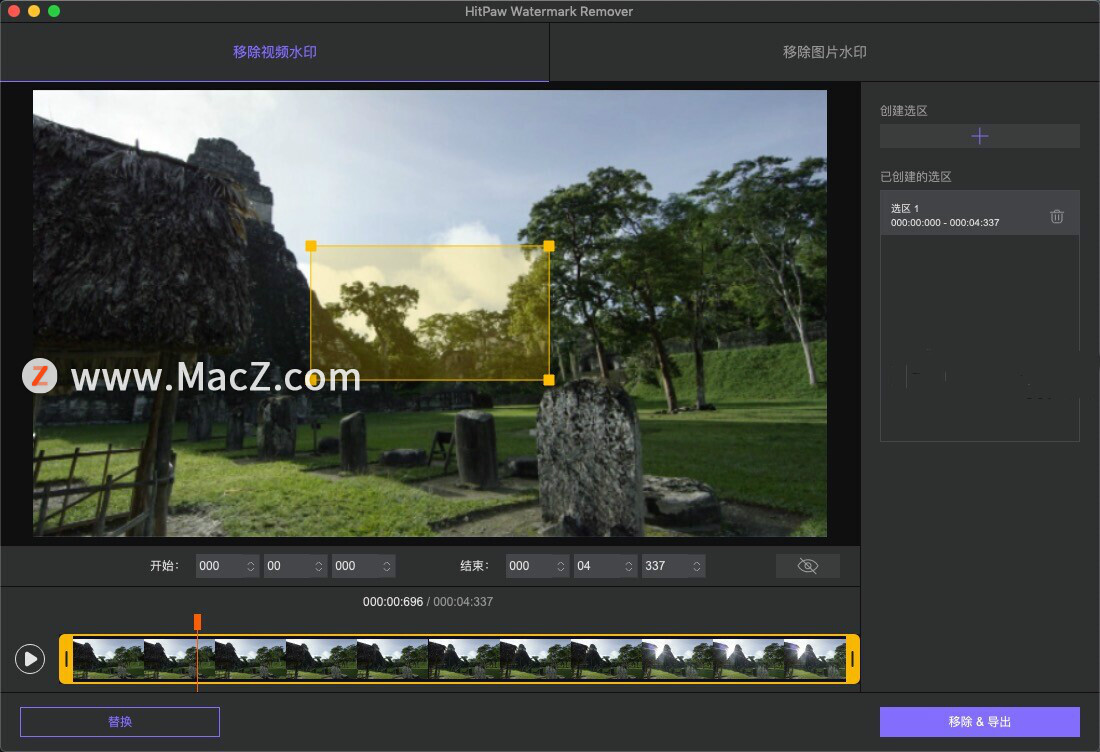Click the plus icon to create selection
Image resolution: width=1100 pixels, height=752 pixels.
[979, 136]
